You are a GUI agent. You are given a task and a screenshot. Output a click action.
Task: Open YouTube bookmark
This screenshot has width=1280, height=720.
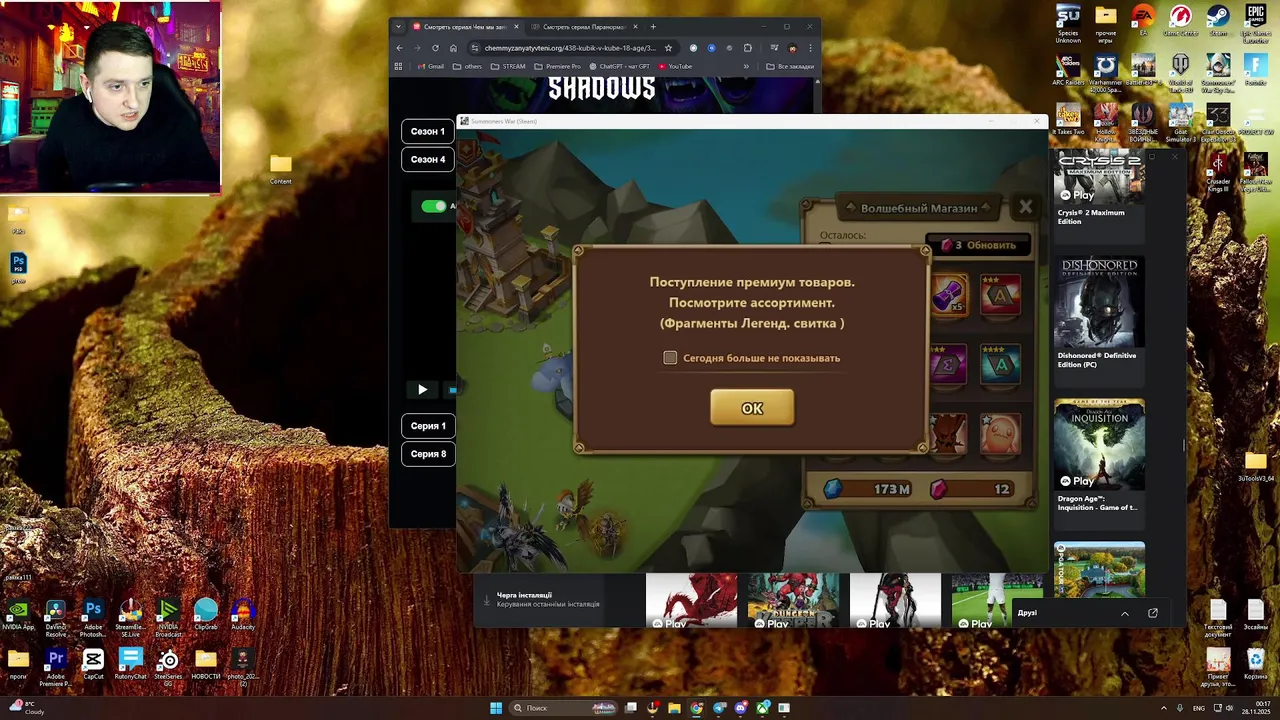click(674, 67)
